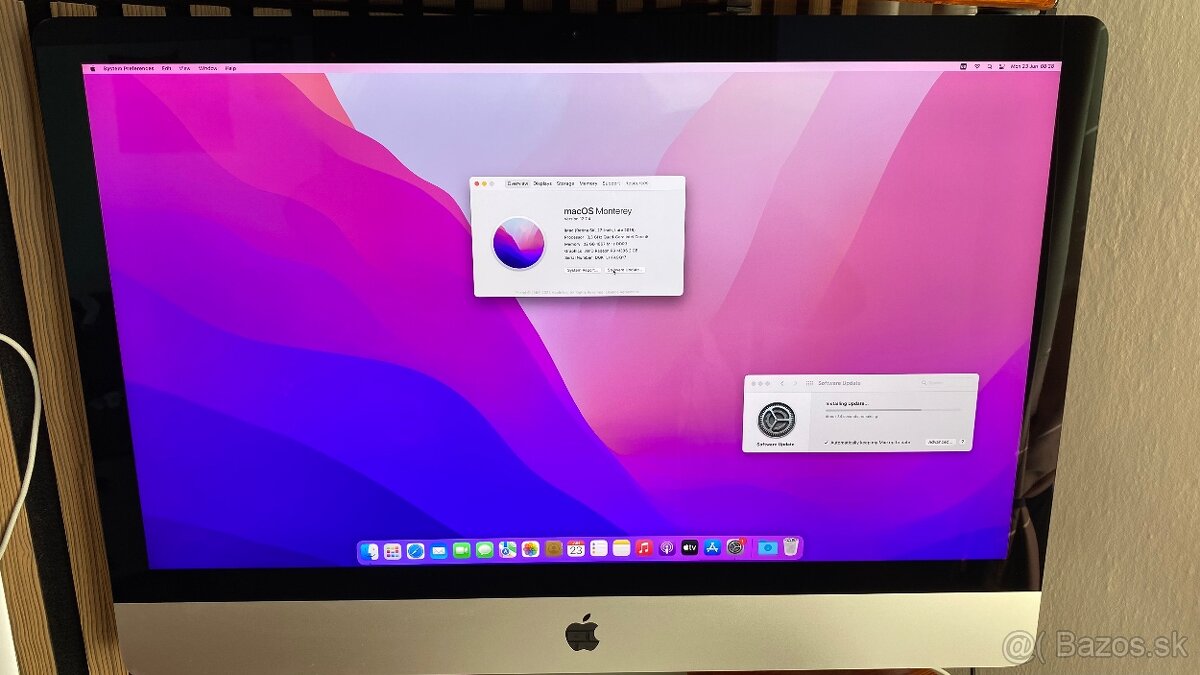This screenshot has width=1200, height=675.
Task: Launch Messages from the Dock
Action: coord(485,549)
